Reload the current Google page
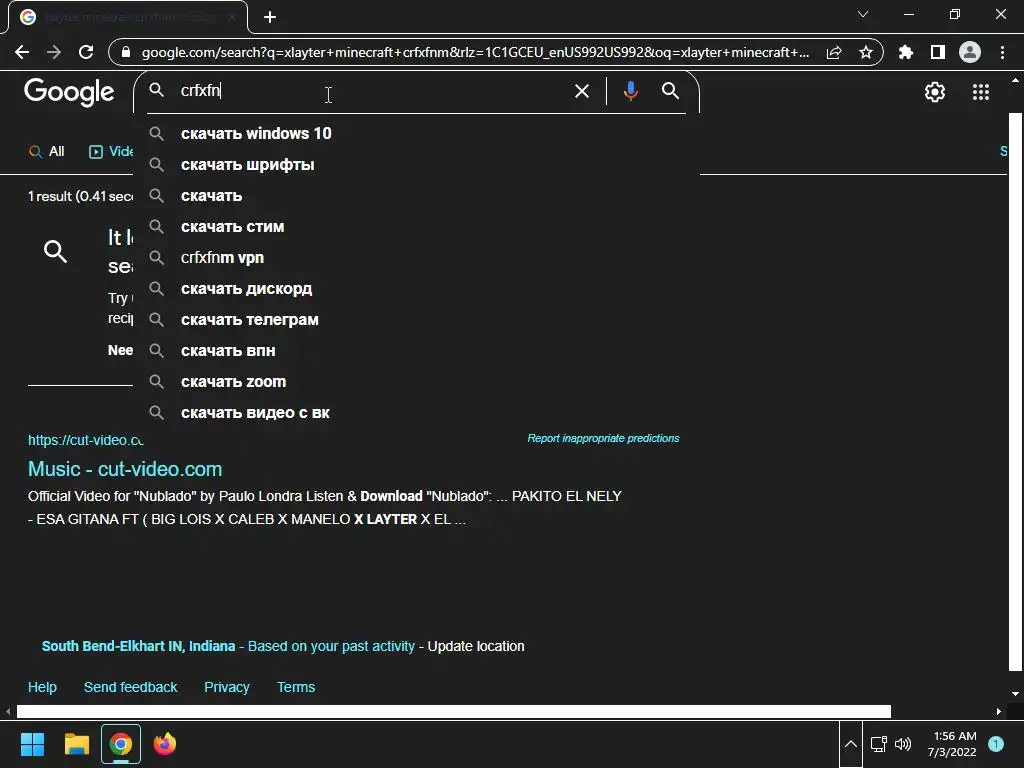1024x768 pixels. (86, 52)
